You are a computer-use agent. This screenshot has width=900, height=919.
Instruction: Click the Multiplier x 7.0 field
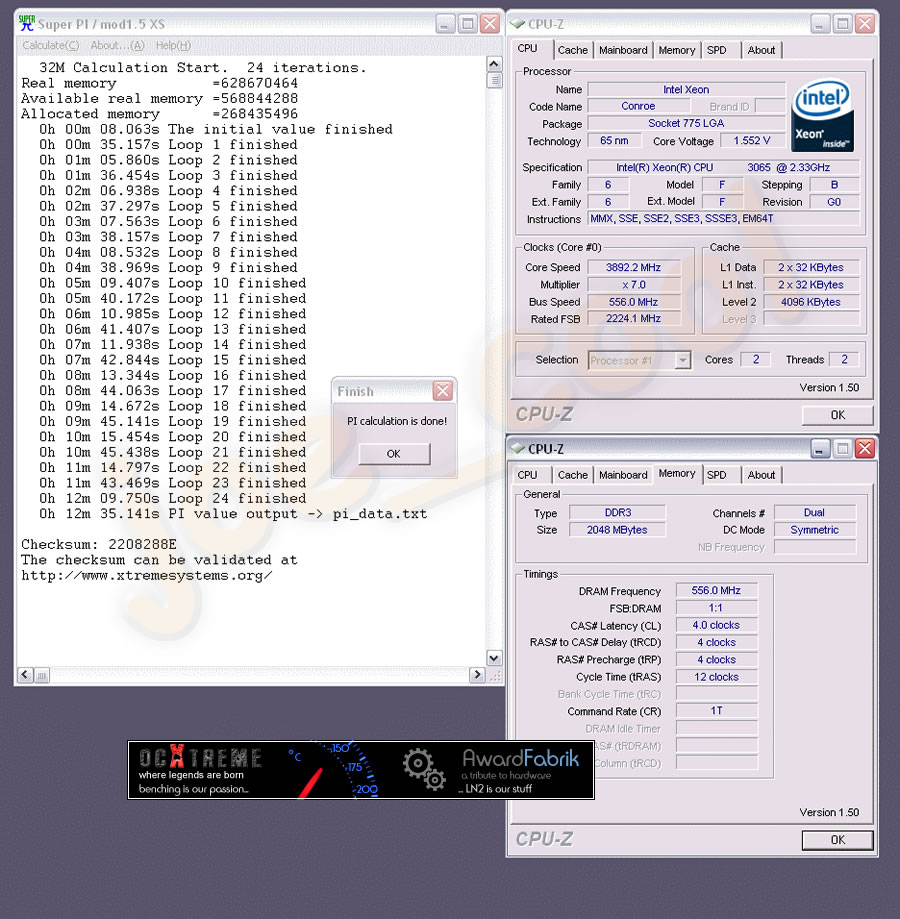pyautogui.click(x=633, y=285)
